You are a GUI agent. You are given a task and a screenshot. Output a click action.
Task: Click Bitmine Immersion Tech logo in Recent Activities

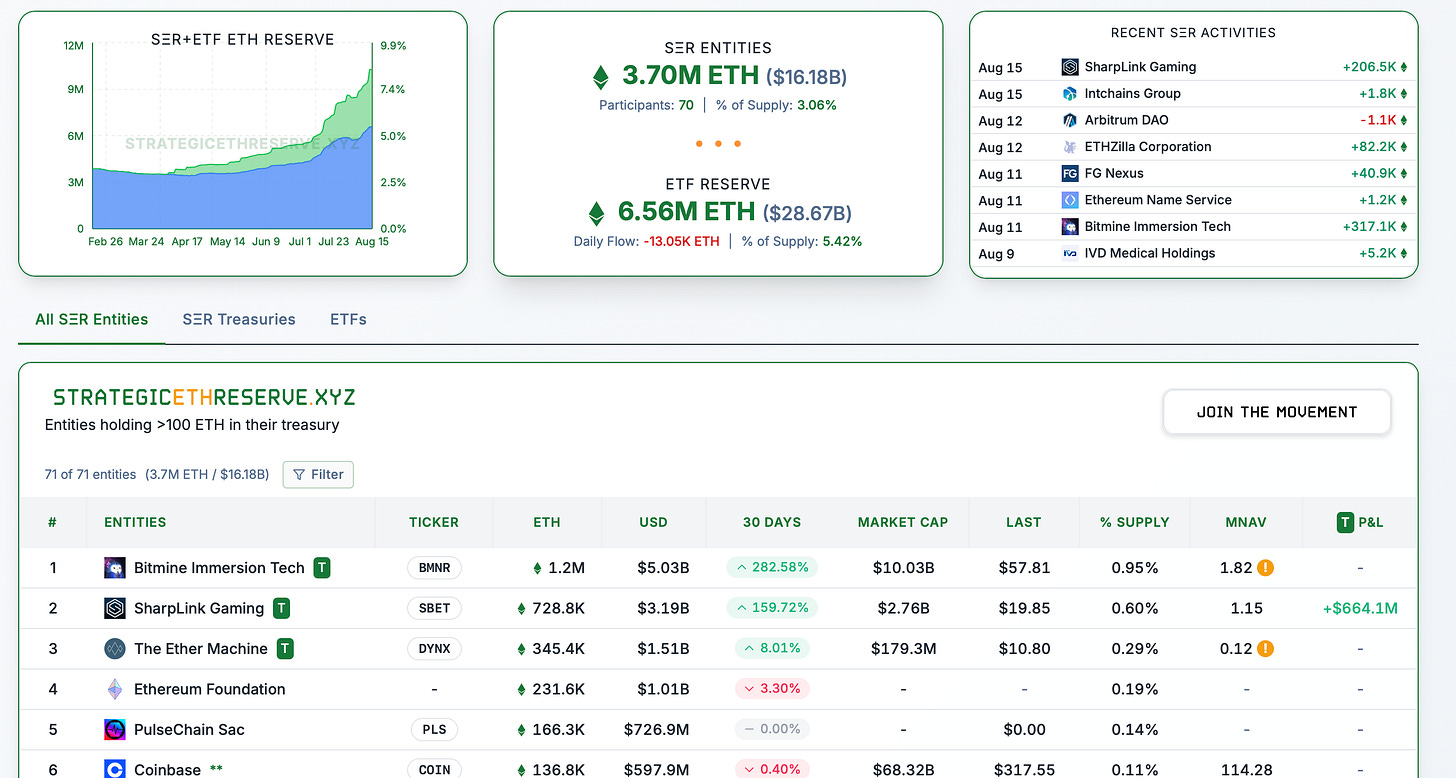point(1070,227)
